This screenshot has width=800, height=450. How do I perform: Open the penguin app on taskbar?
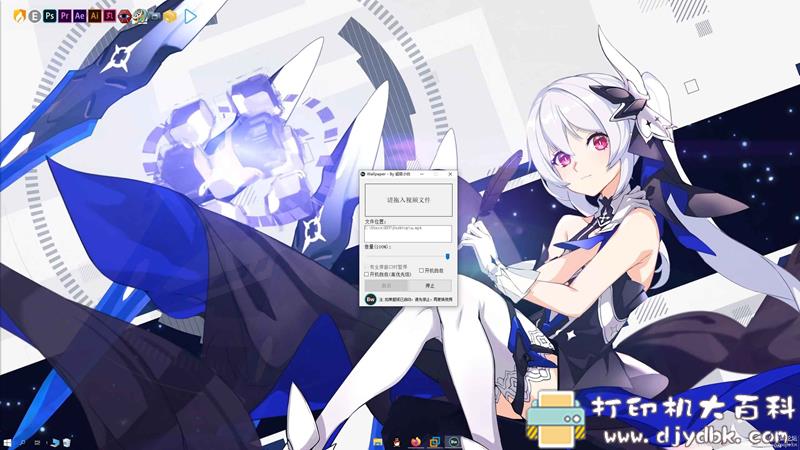396,442
